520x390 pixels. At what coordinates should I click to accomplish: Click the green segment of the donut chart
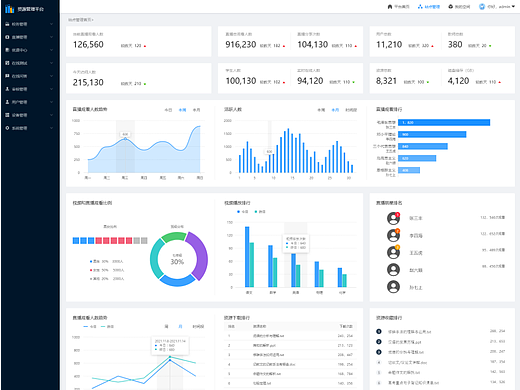173,237
